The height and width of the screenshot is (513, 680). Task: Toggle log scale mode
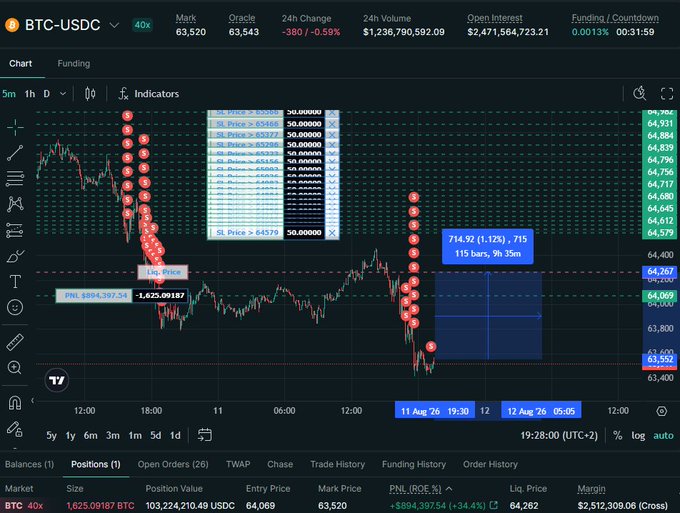pyautogui.click(x=638, y=435)
